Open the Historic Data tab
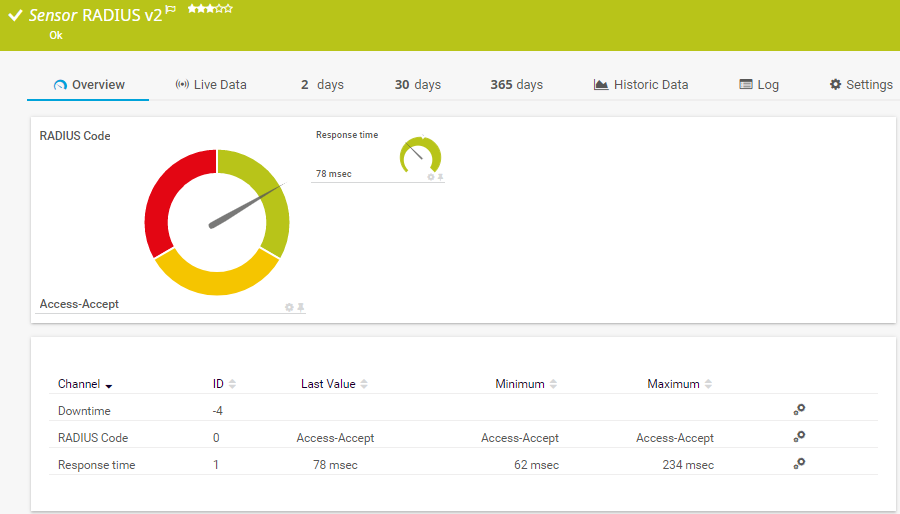900x514 pixels. pos(640,85)
